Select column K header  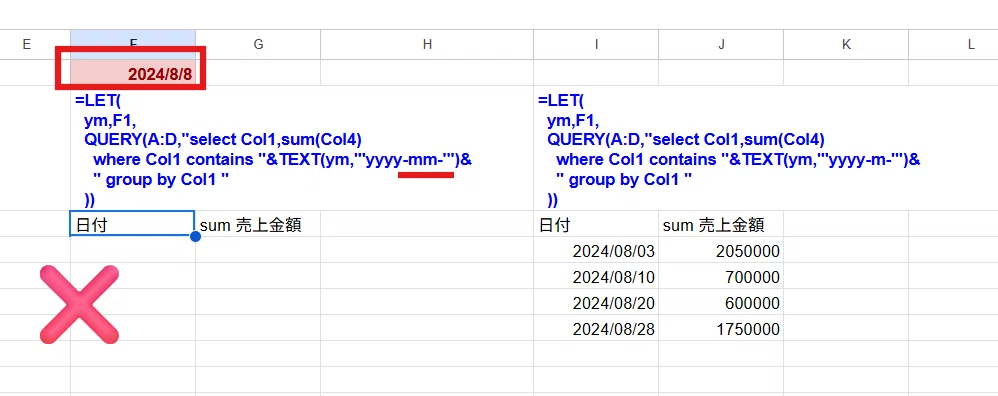pos(846,44)
